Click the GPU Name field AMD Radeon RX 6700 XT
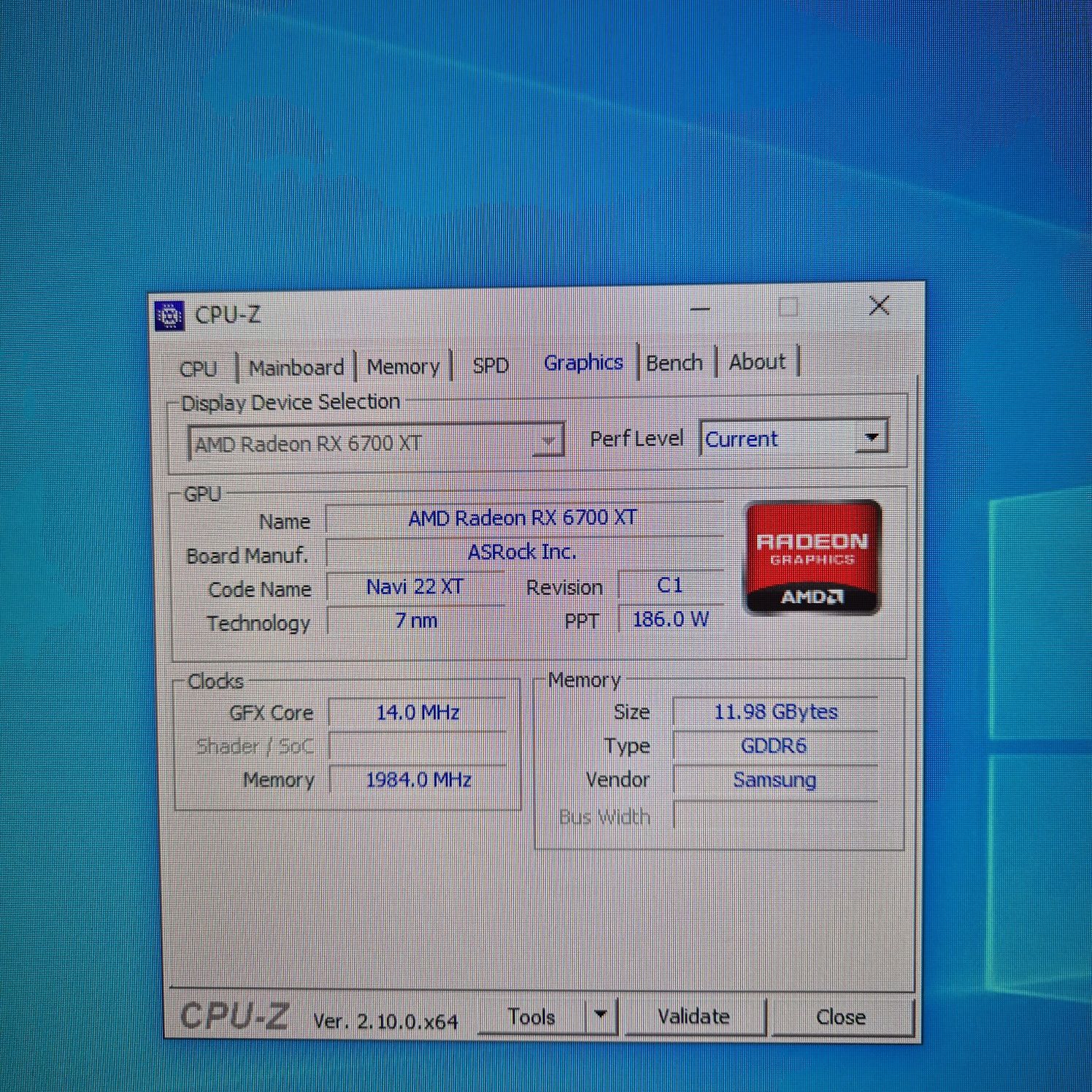This screenshot has height=1092, width=1092. (523, 518)
